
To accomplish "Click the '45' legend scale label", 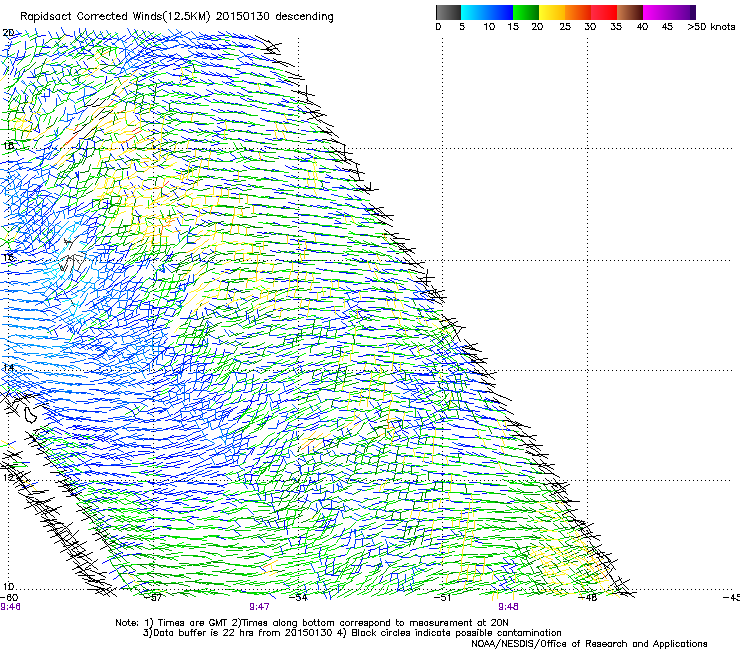I will 667,27.
